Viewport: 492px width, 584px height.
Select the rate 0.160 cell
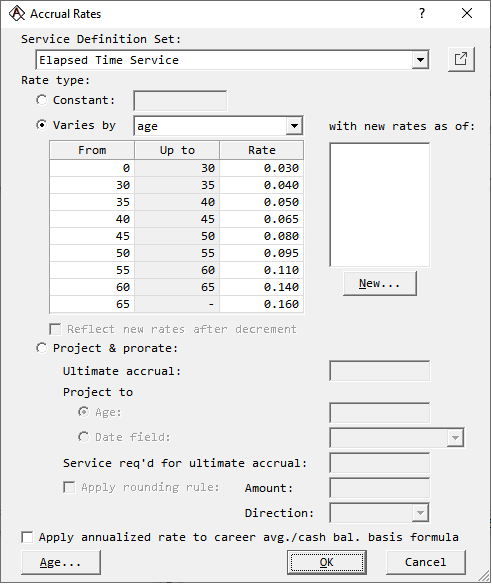(x=261, y=304)
